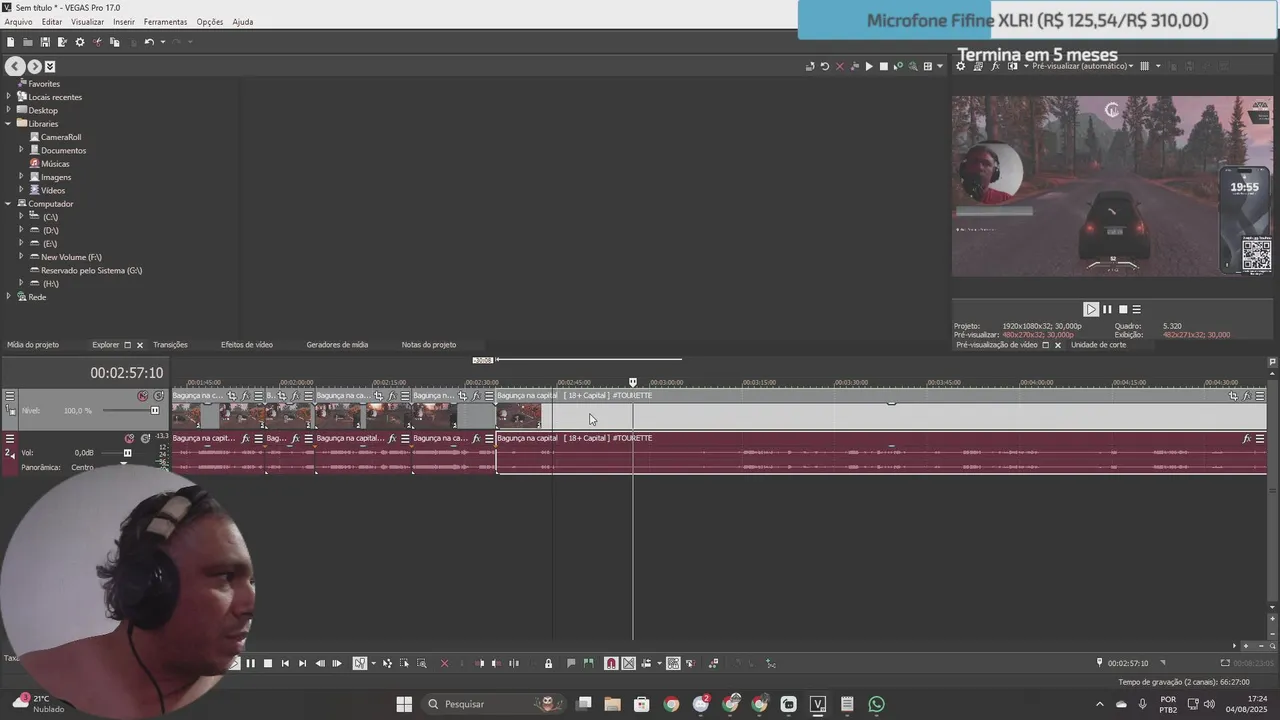
Task: Collapse the Computador tree node
Action: click(9, 204)
